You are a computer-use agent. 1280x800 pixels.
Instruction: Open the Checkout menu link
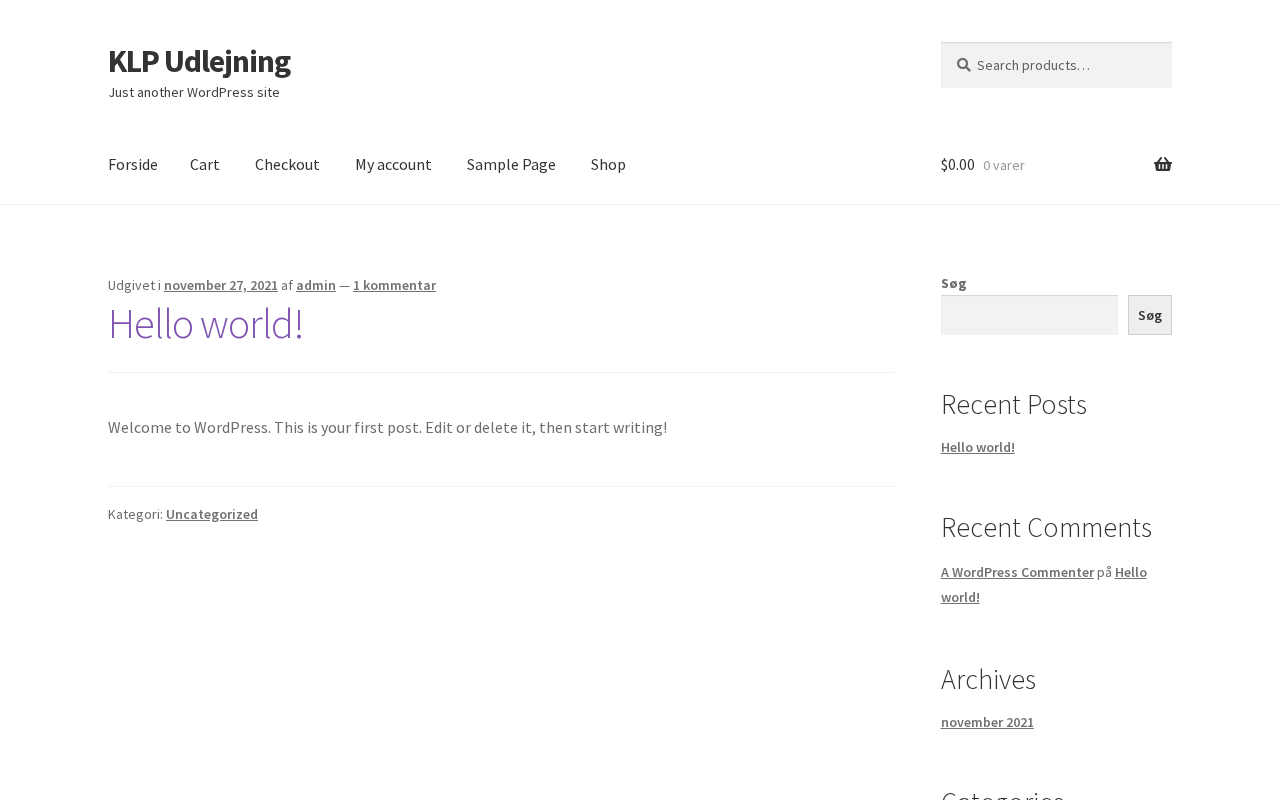(287, 165)
